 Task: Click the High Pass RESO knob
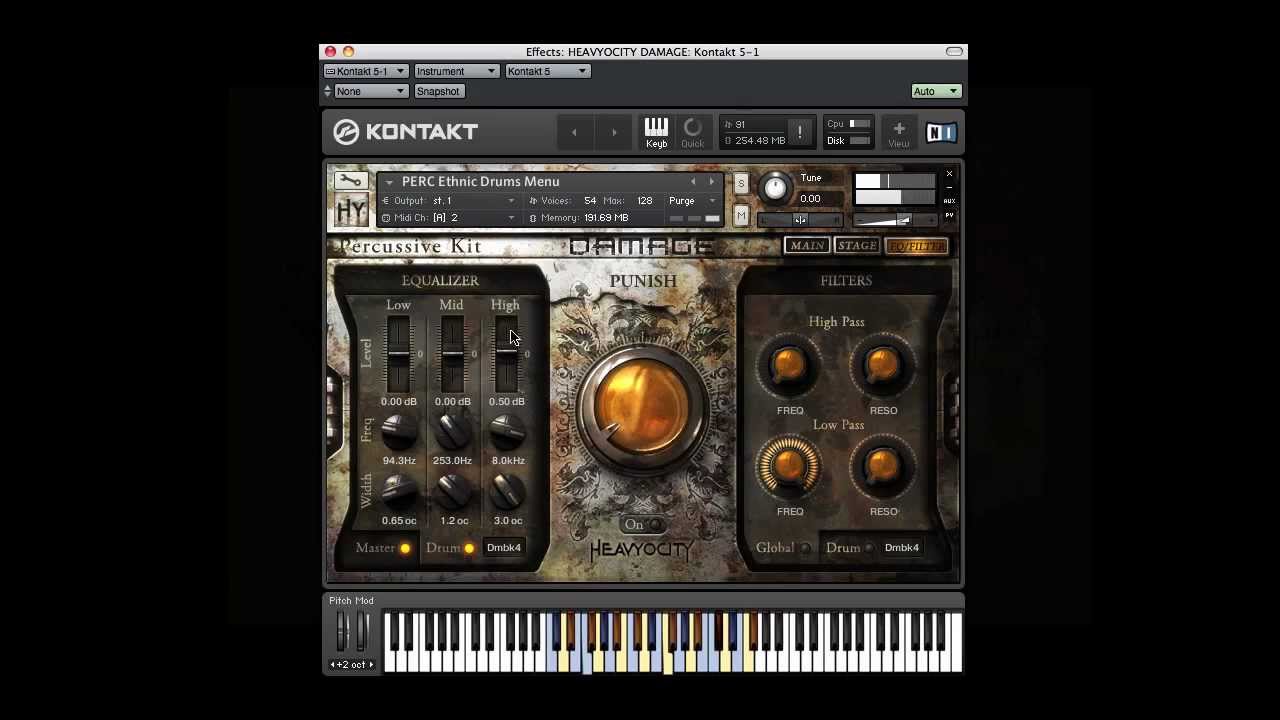882,366
